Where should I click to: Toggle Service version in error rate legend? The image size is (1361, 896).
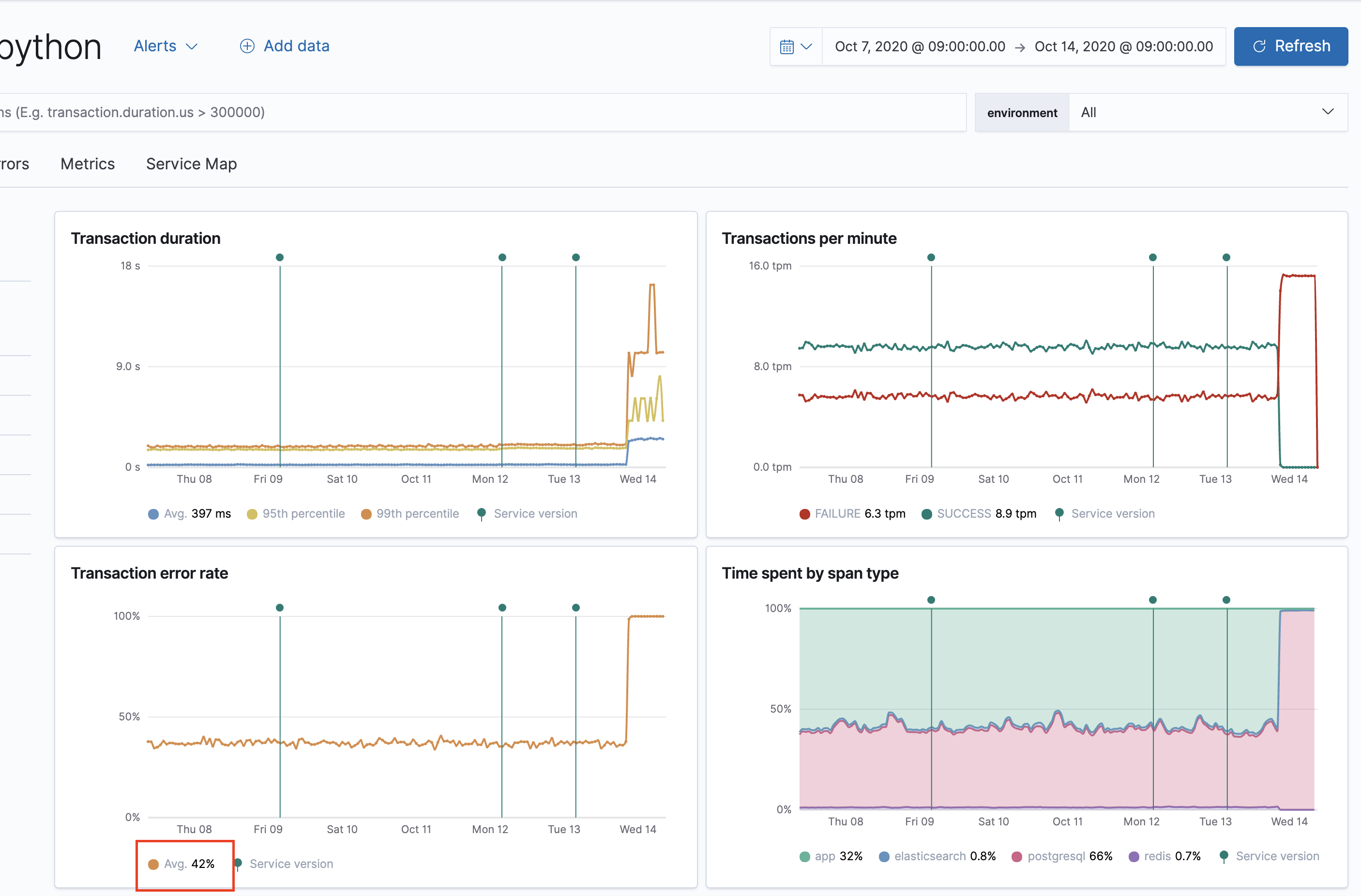click(283, 864)
